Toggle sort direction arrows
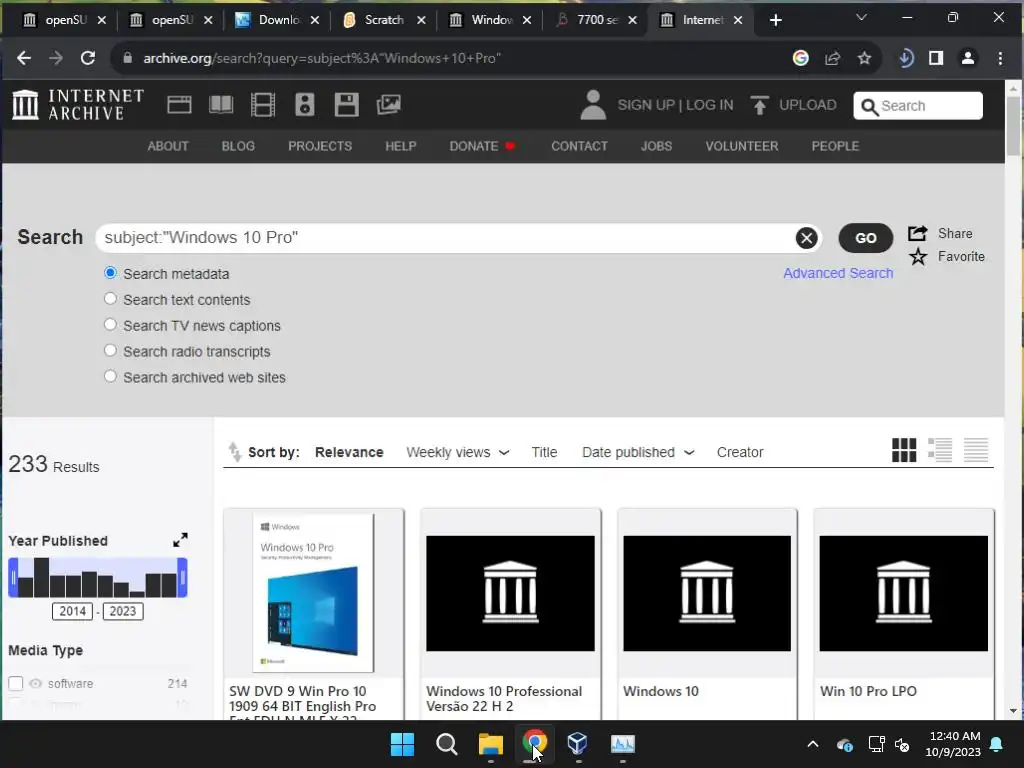Screen dimensions: 1024x768 234,451
